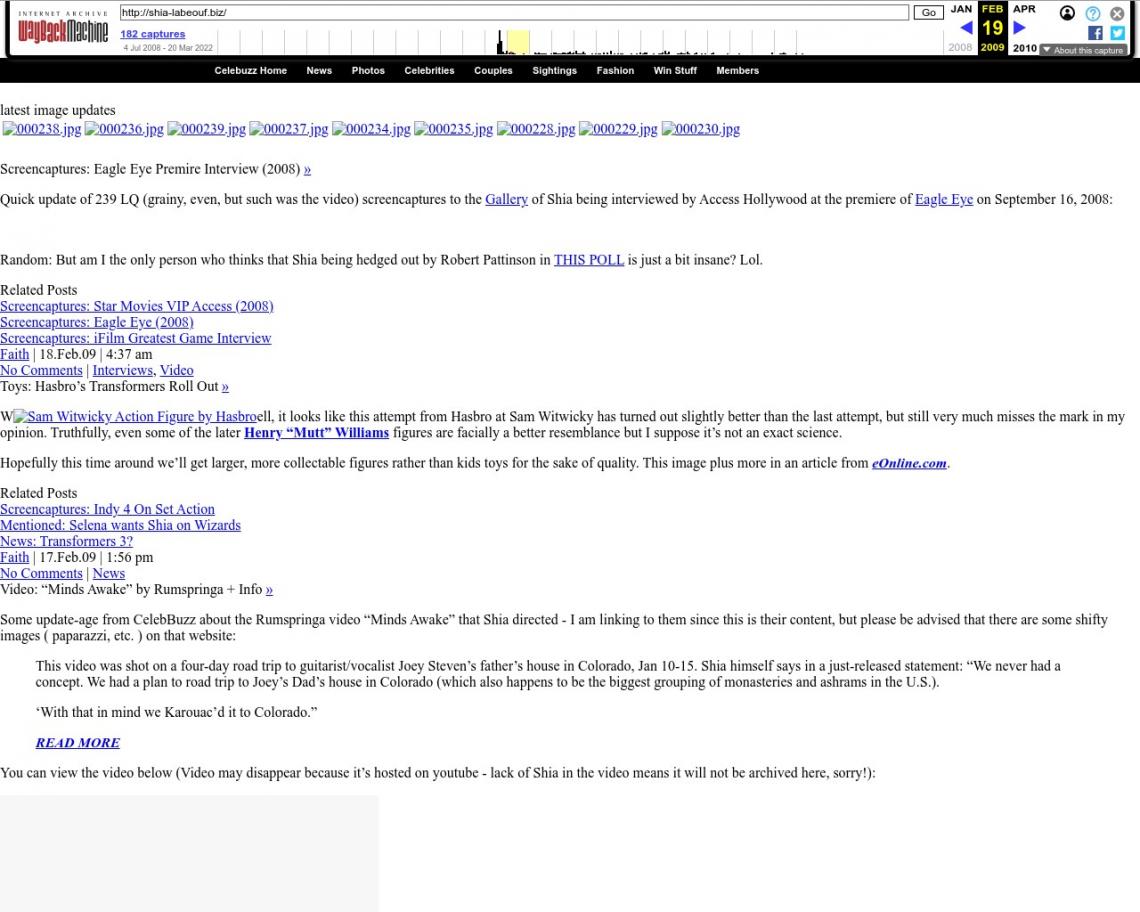The image size is (1140, 912).
Task: Click the READ MORE link
Action: pyautogui.click(x=78, y=743)
